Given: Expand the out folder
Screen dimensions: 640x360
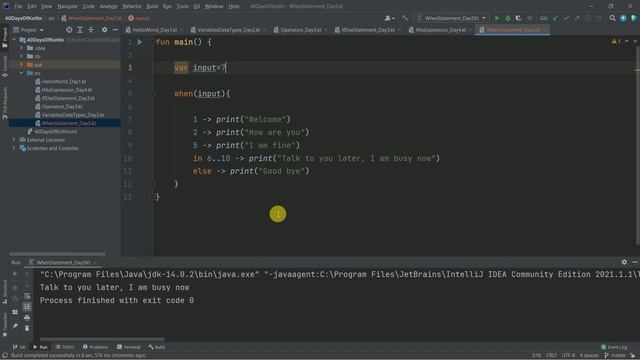Looking at the screenshot, I should 22,64.
